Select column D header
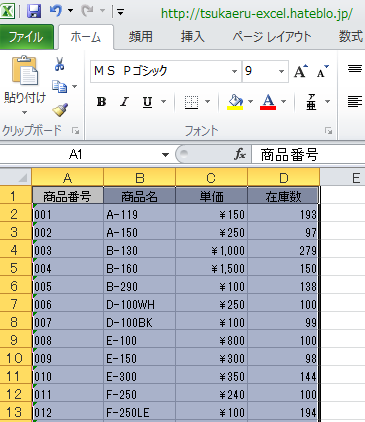The width and height of the screenshot is (365, 422). point(283,178)
